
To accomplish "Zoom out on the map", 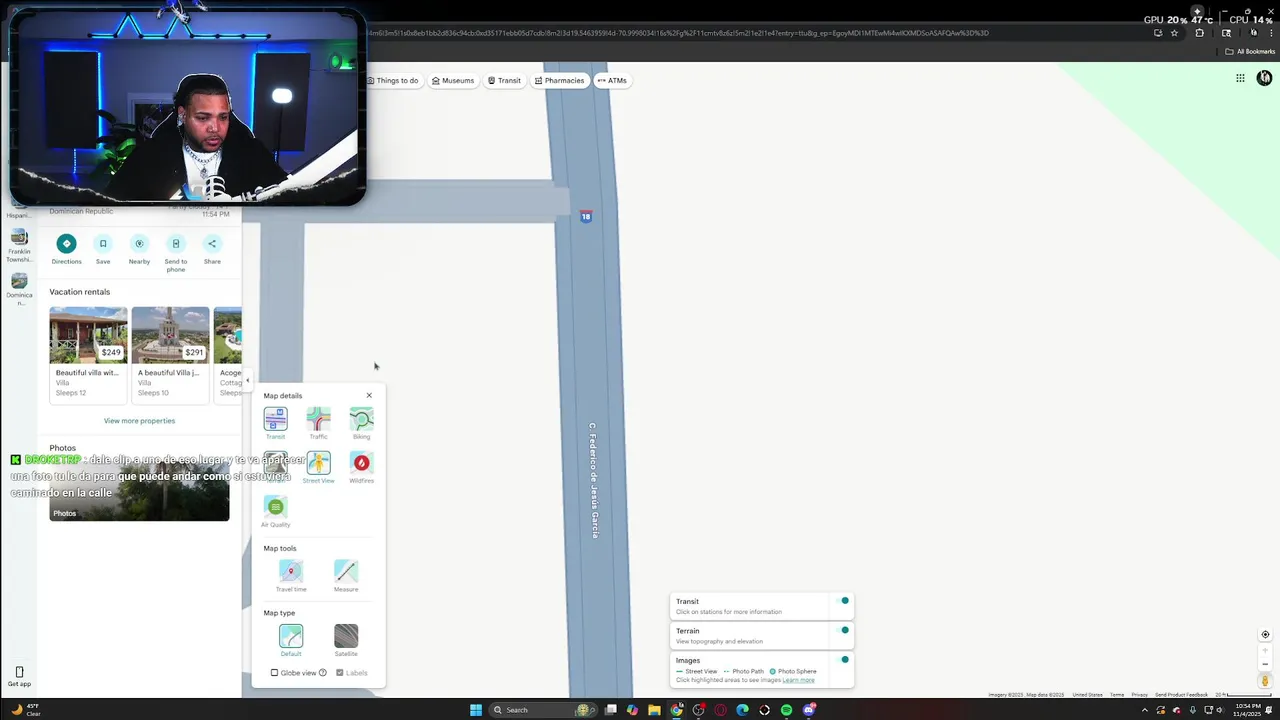I will [x=1265, y=665].
